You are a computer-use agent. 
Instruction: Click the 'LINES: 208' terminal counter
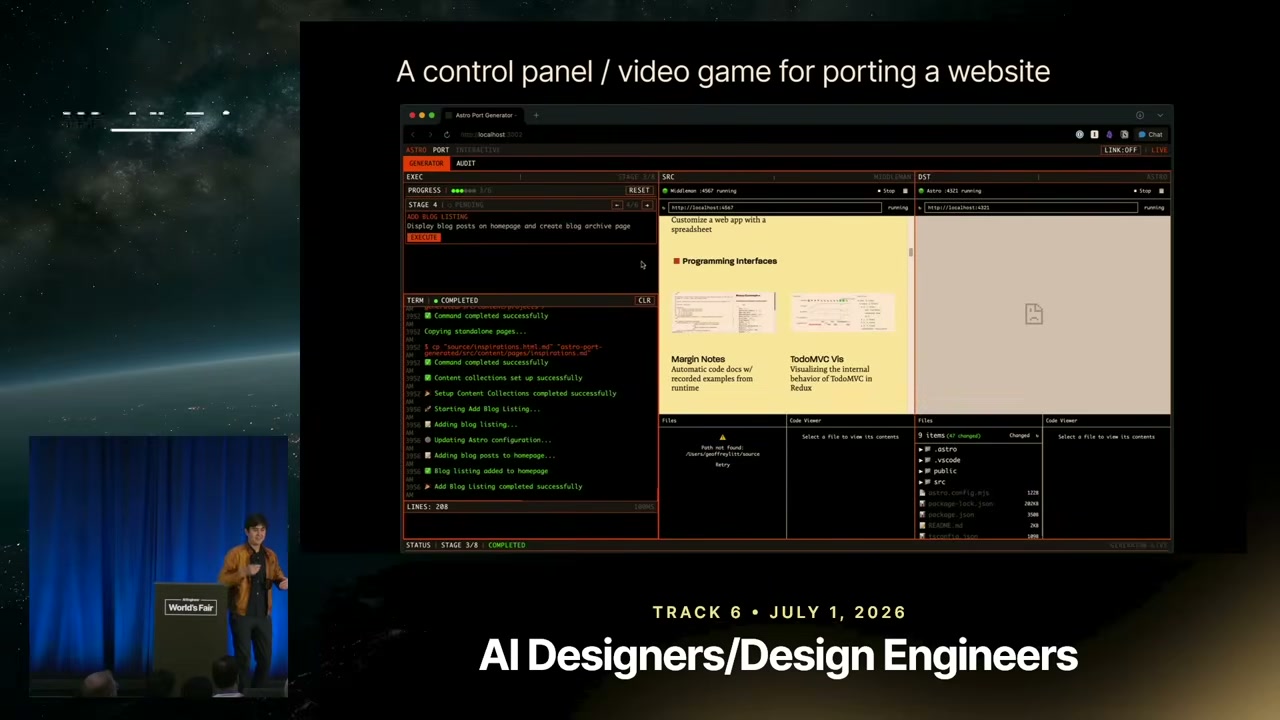click(427, 507)
